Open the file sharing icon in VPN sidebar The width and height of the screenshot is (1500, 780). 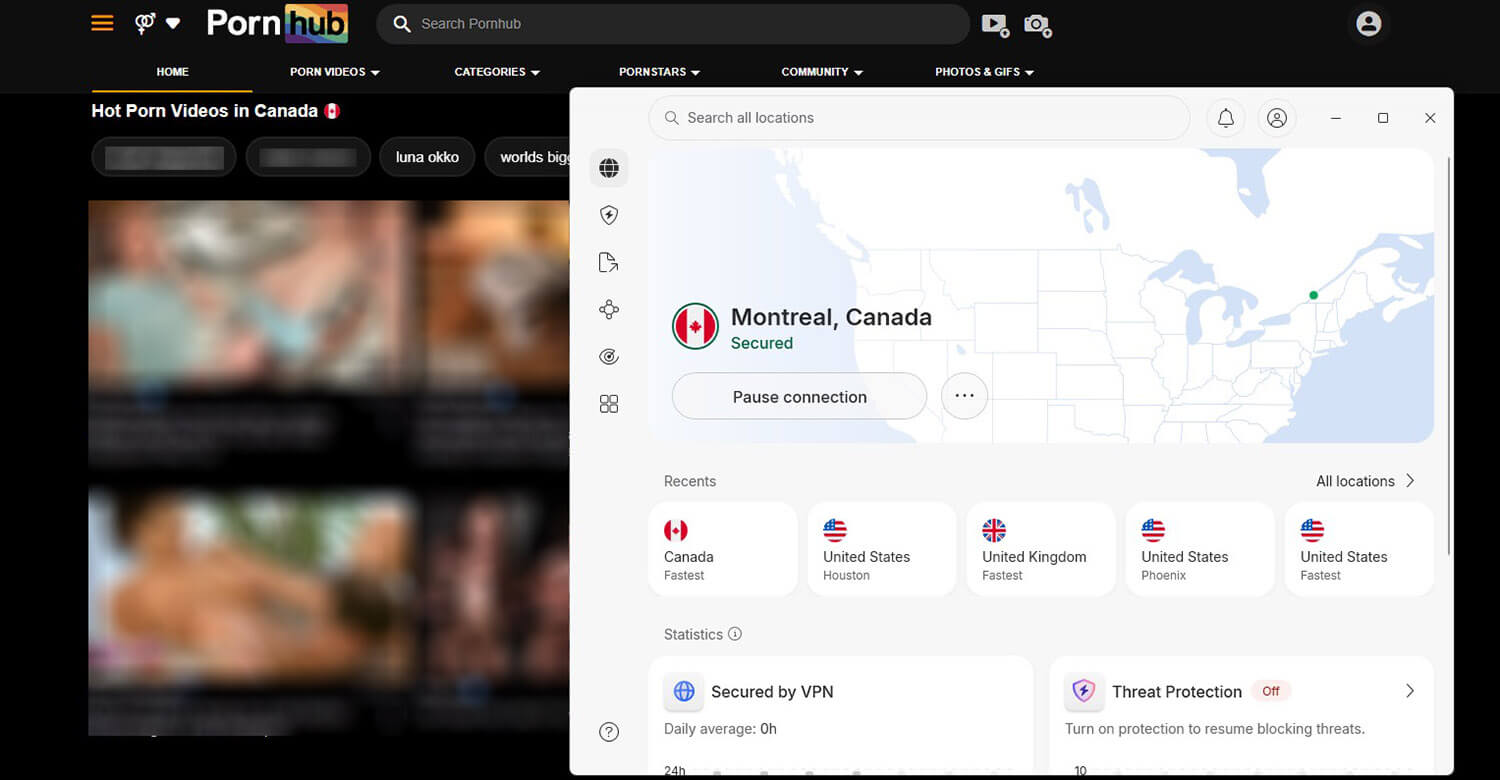pyautogui.click(x=609, y=263)
